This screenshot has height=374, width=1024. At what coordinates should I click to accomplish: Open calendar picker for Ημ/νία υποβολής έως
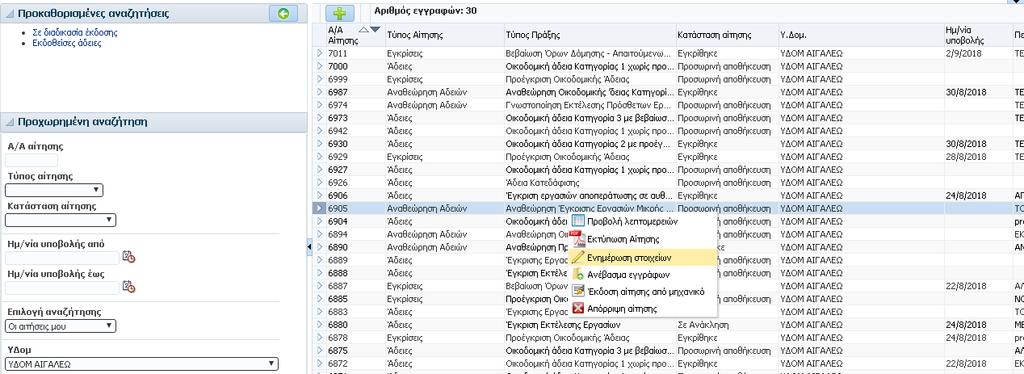(129, 287)
